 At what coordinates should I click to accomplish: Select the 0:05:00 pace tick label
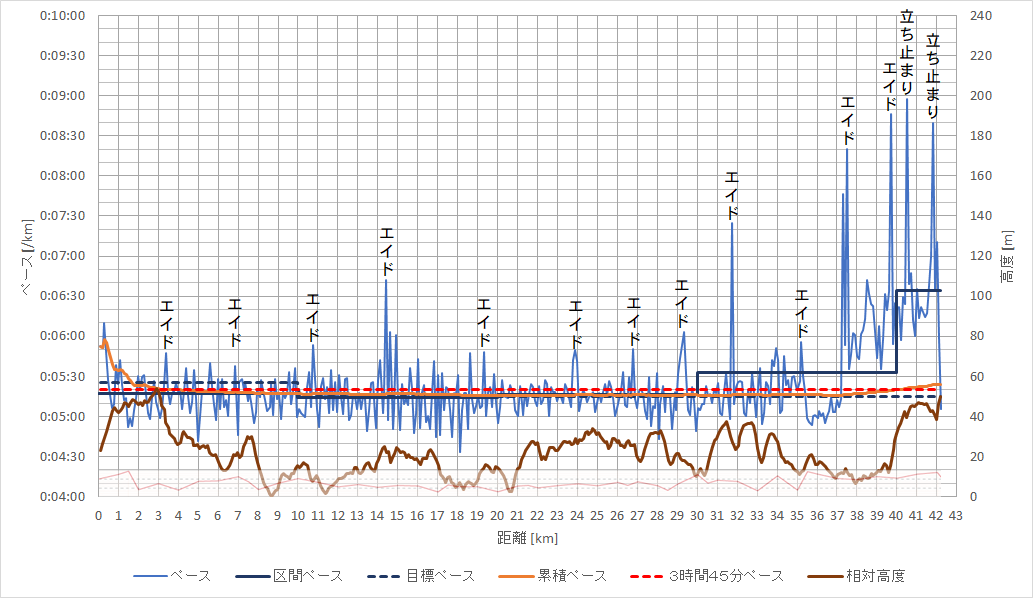pyautogui.click(x=63, y=417)
